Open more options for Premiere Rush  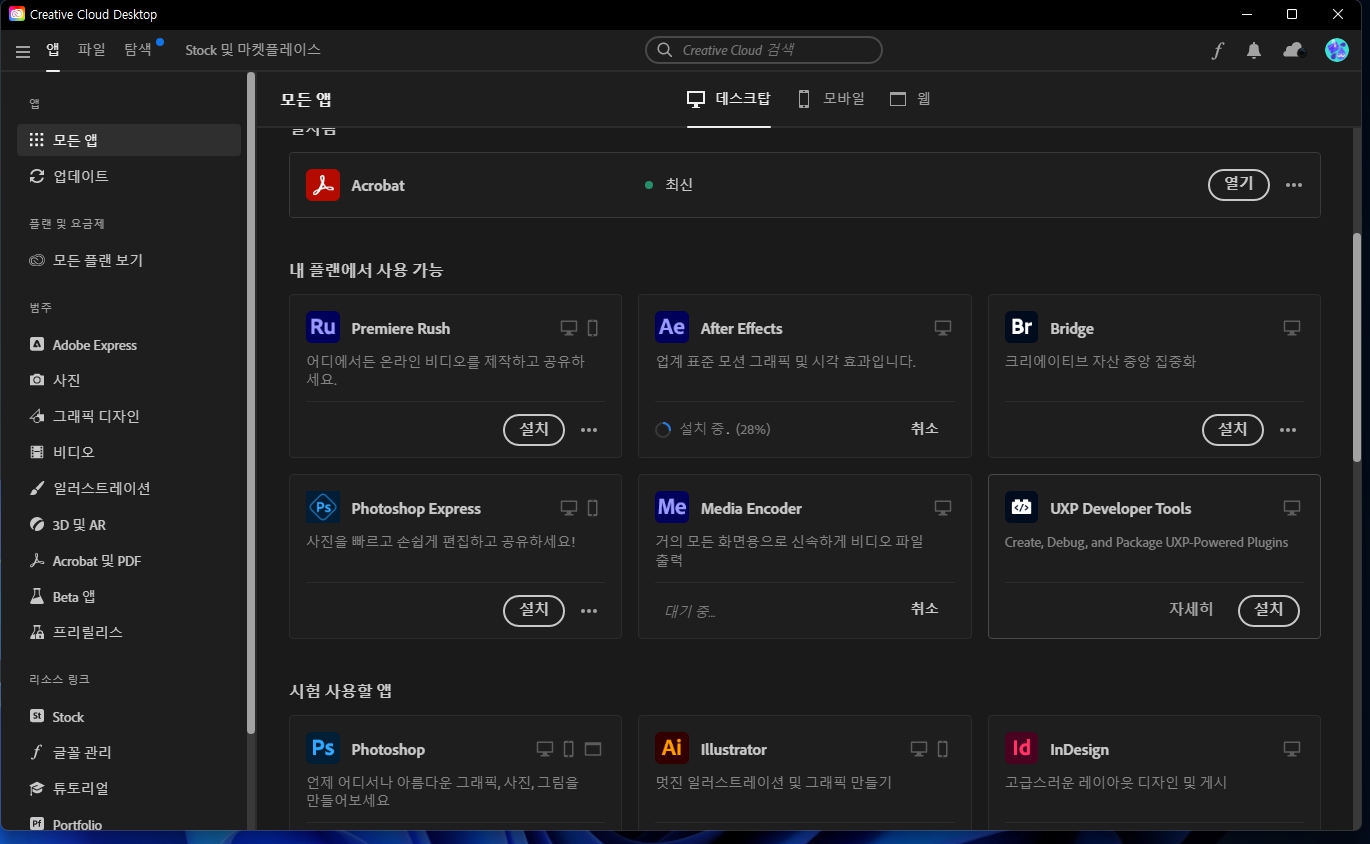589,430
